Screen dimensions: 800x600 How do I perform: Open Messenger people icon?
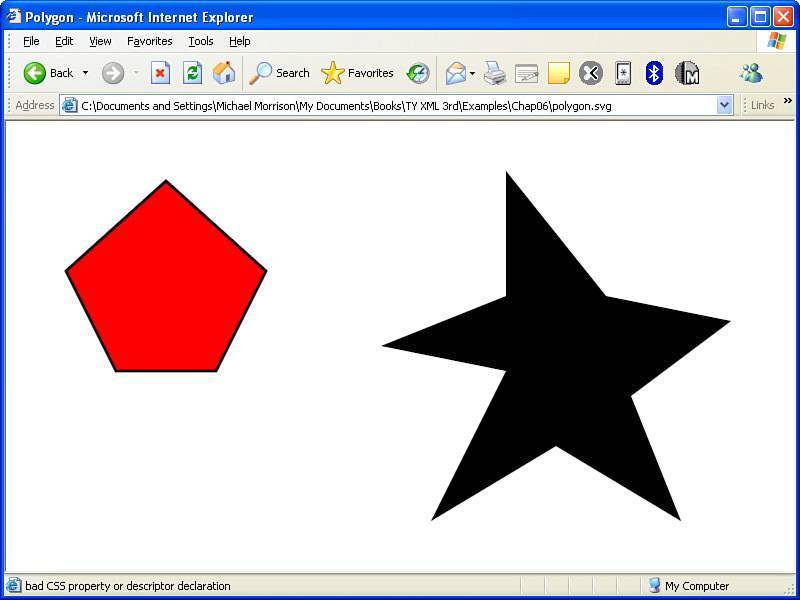[x=751, y=73]
